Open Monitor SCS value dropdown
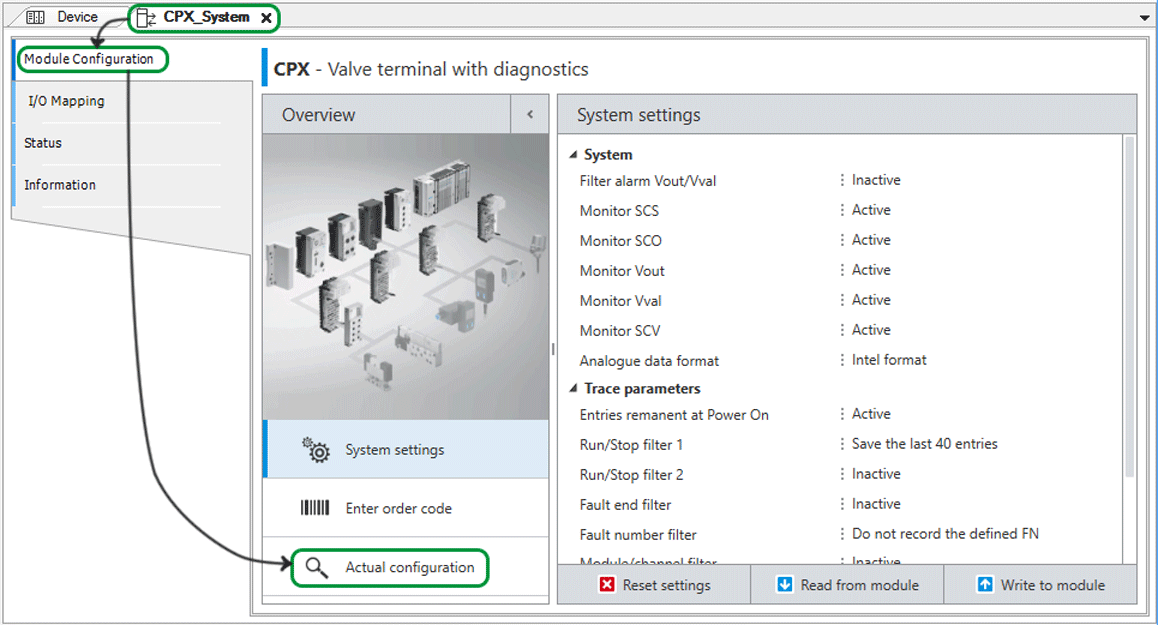Viewport: 1158px width, 625px height. click(x=871, y=210)
